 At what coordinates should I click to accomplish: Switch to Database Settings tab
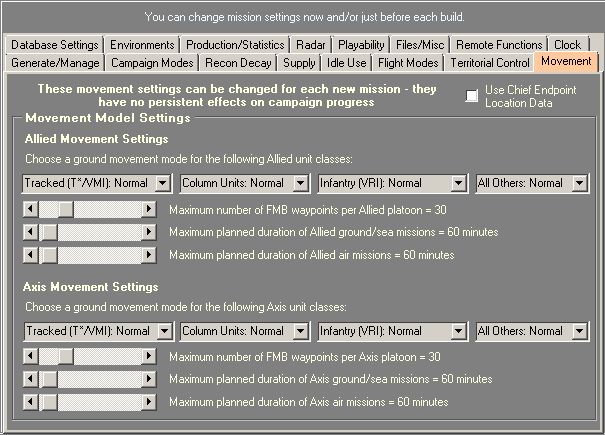tap(55, 45)
